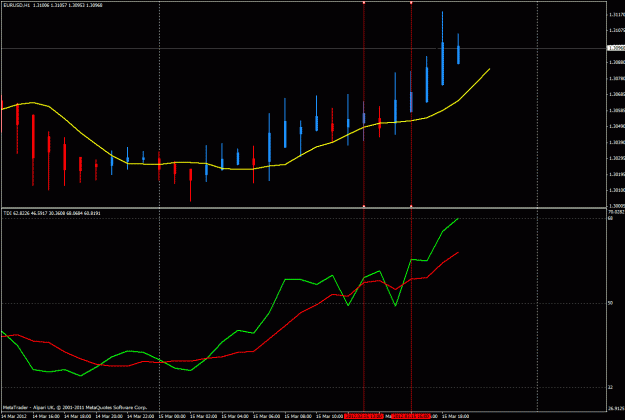Screen dimensions: 625x420
Task: Click the '14 Mar 2012' date label
Action: tap(12, 416)
